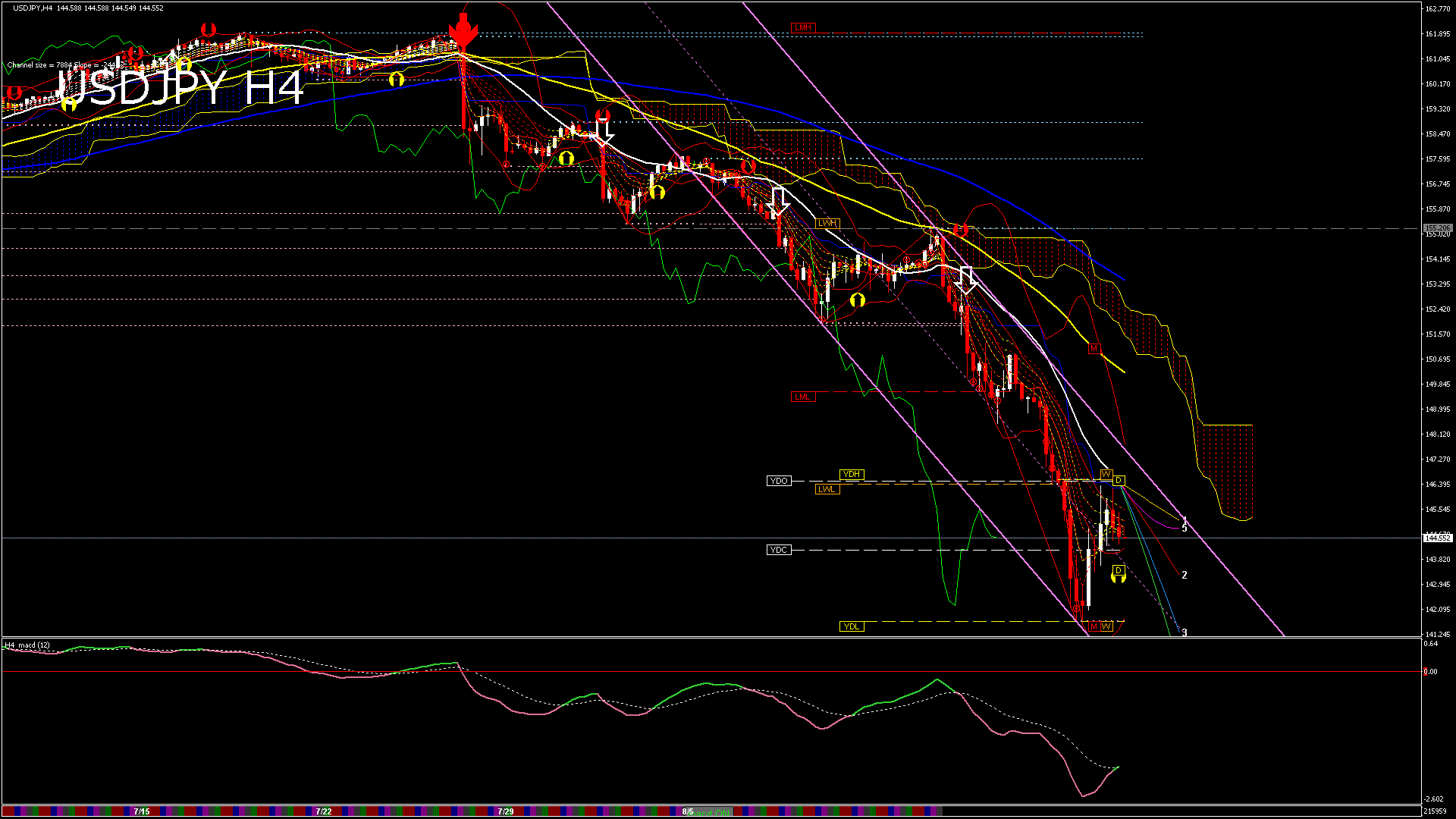
Task: Click the LML red level label
Action: 803,397
